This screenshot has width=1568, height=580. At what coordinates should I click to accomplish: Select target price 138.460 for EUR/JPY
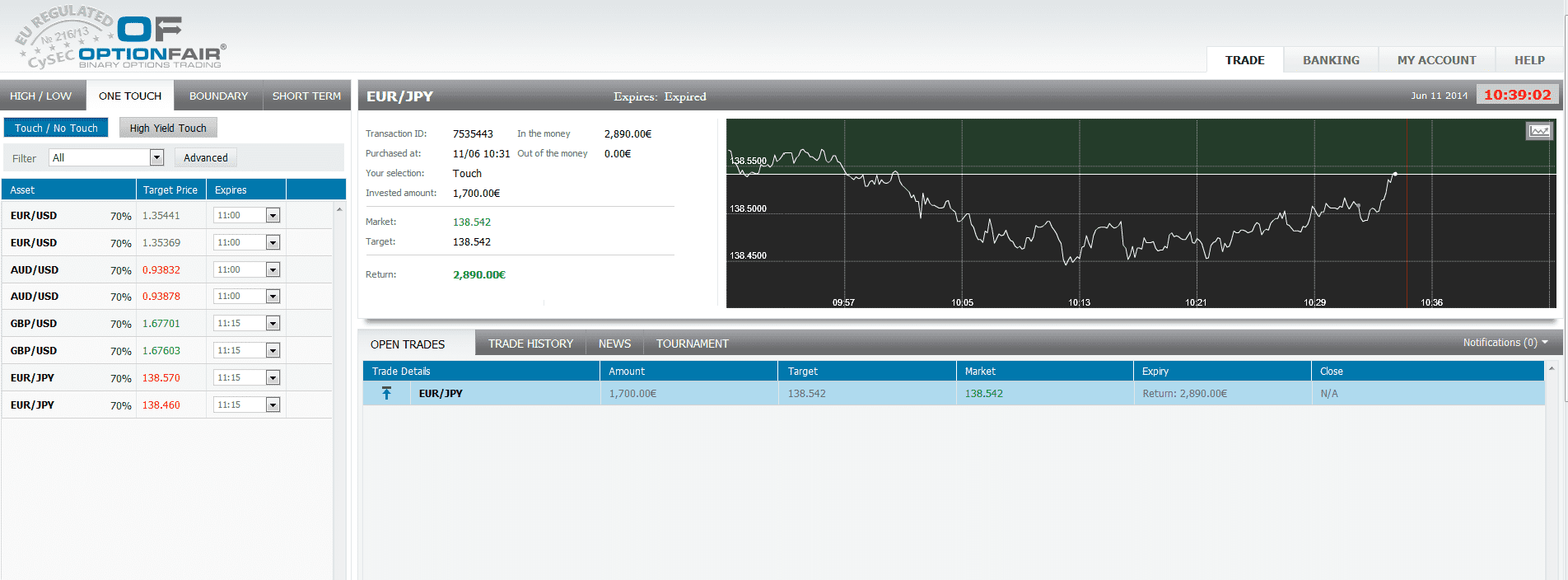point(161,405)
